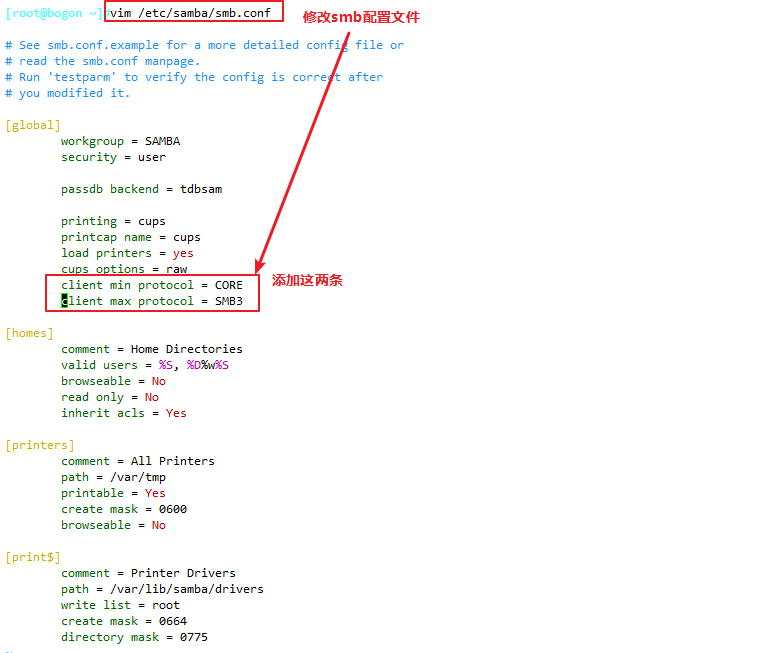Image resolution: width=769 pixels, height=653 pixels.
Task: Select the '# See smb.conf.example' comment line
Action: coord(205,45)
